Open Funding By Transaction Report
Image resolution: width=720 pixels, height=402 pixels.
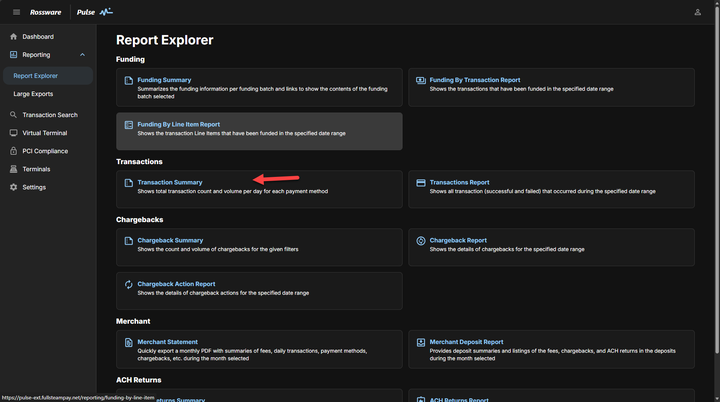pos(474,80)
